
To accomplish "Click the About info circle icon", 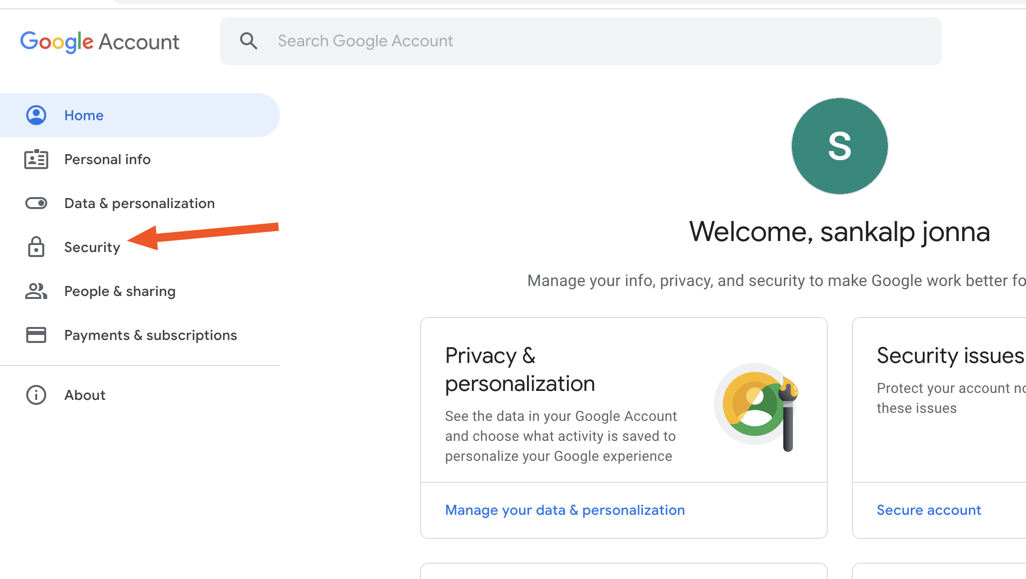I will pyautogui.click(x=36, y=395).
